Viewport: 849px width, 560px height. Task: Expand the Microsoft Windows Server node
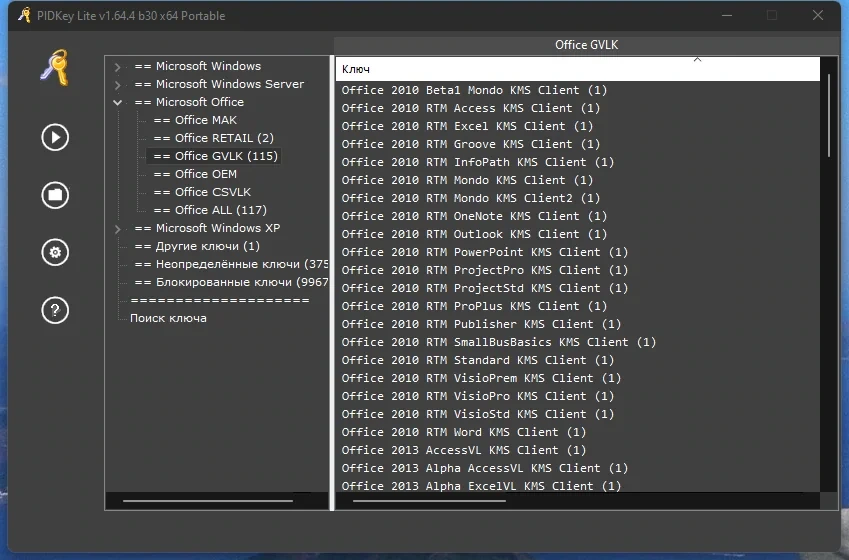tap(117, 84)
